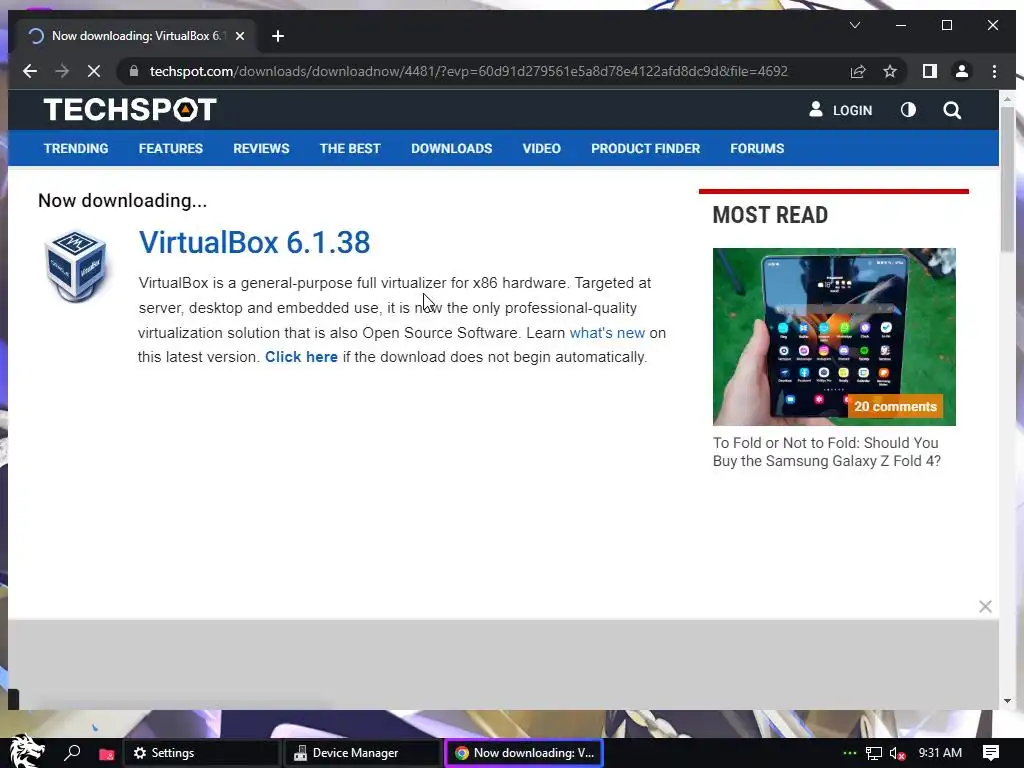Click the Chrome taskbar button
The image size is (1024, 768).
pos(524,753)
